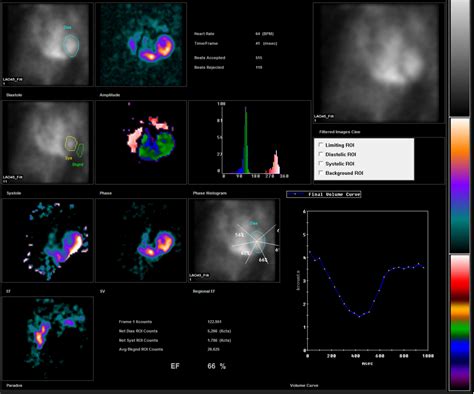474x394 pixels.
Task: Click the grayscale color bar
Action: tap(460, 57)
